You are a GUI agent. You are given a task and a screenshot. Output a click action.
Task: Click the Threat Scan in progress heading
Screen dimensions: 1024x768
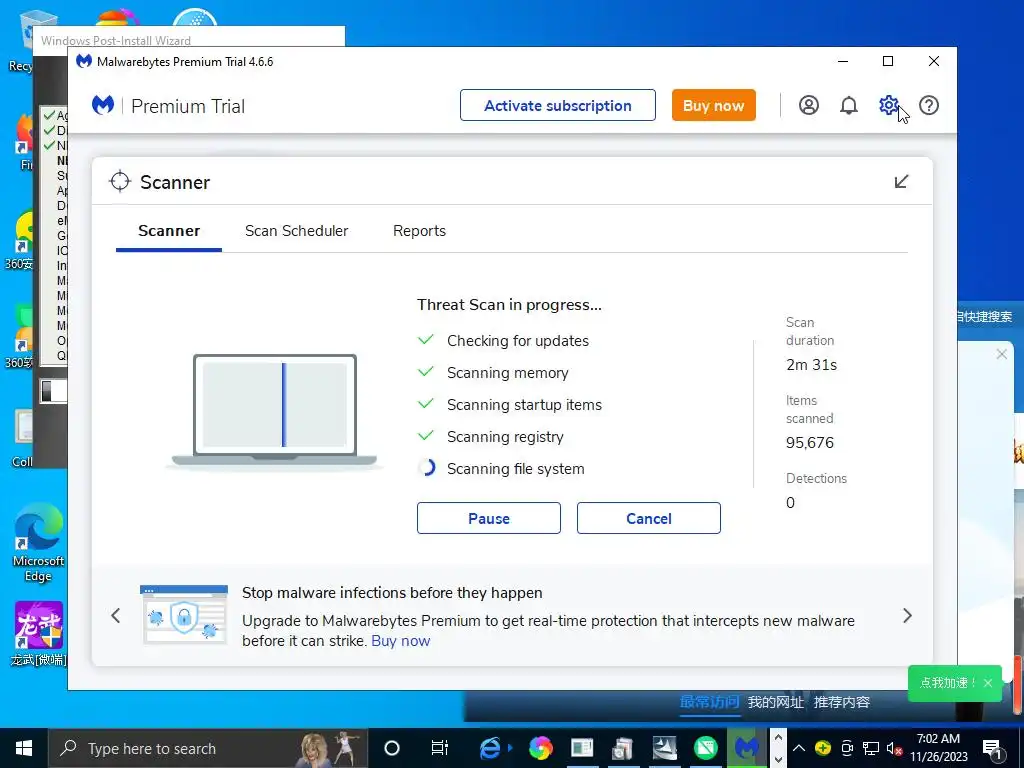(509, 304)
